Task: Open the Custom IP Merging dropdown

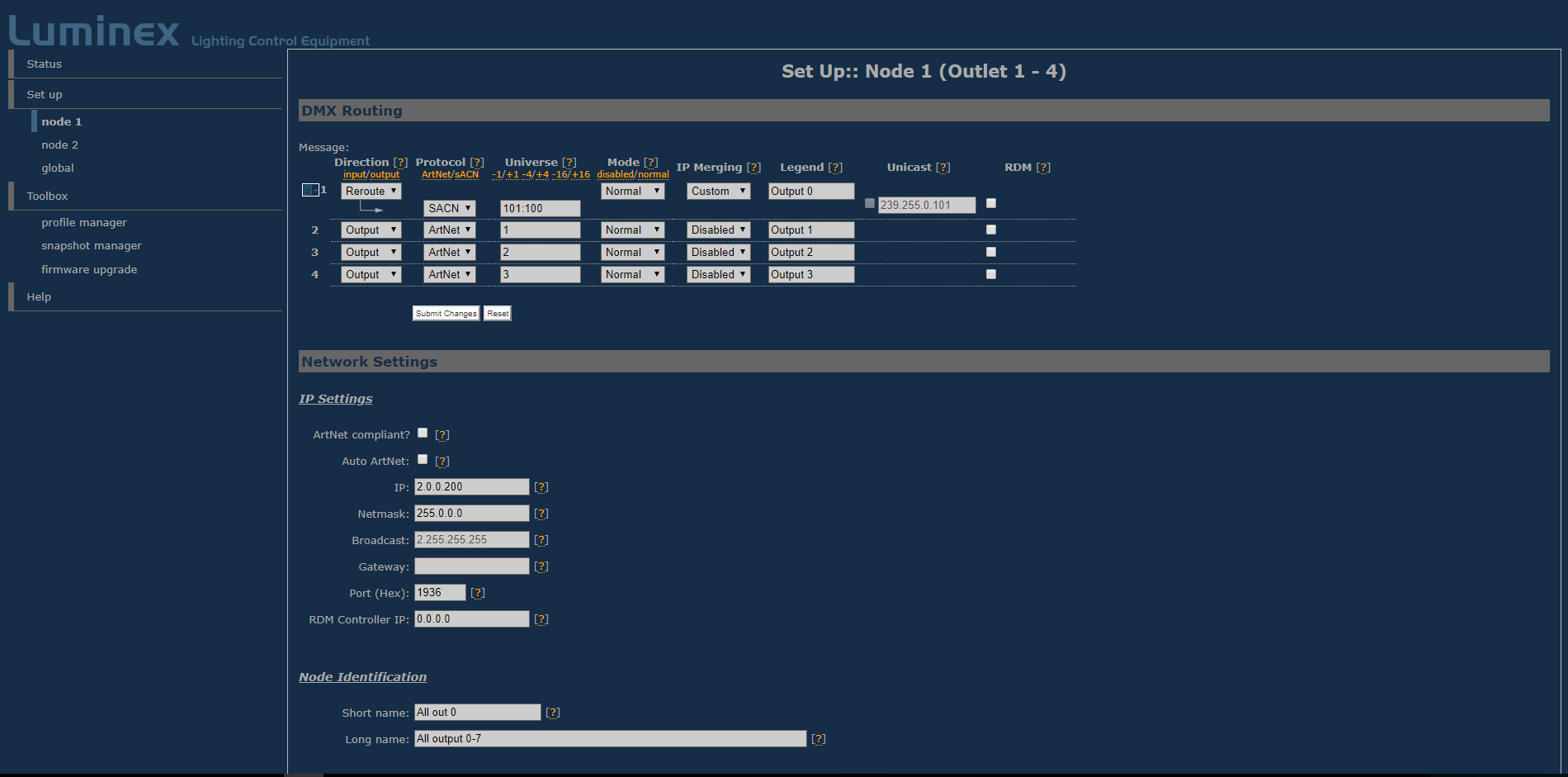Action: click(x=718, y=191)
